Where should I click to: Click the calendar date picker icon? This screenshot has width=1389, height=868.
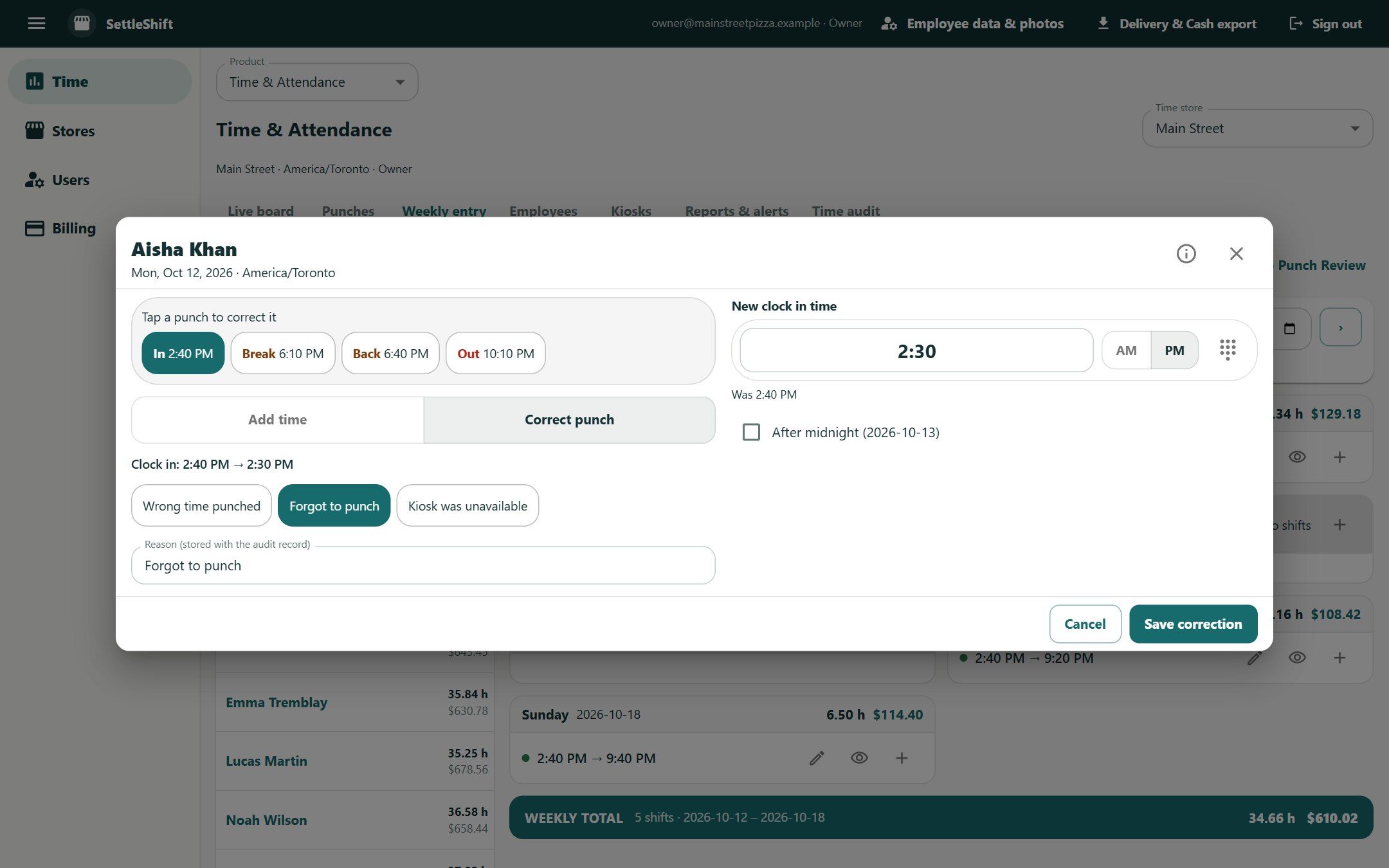click(x=1289, y=329)
